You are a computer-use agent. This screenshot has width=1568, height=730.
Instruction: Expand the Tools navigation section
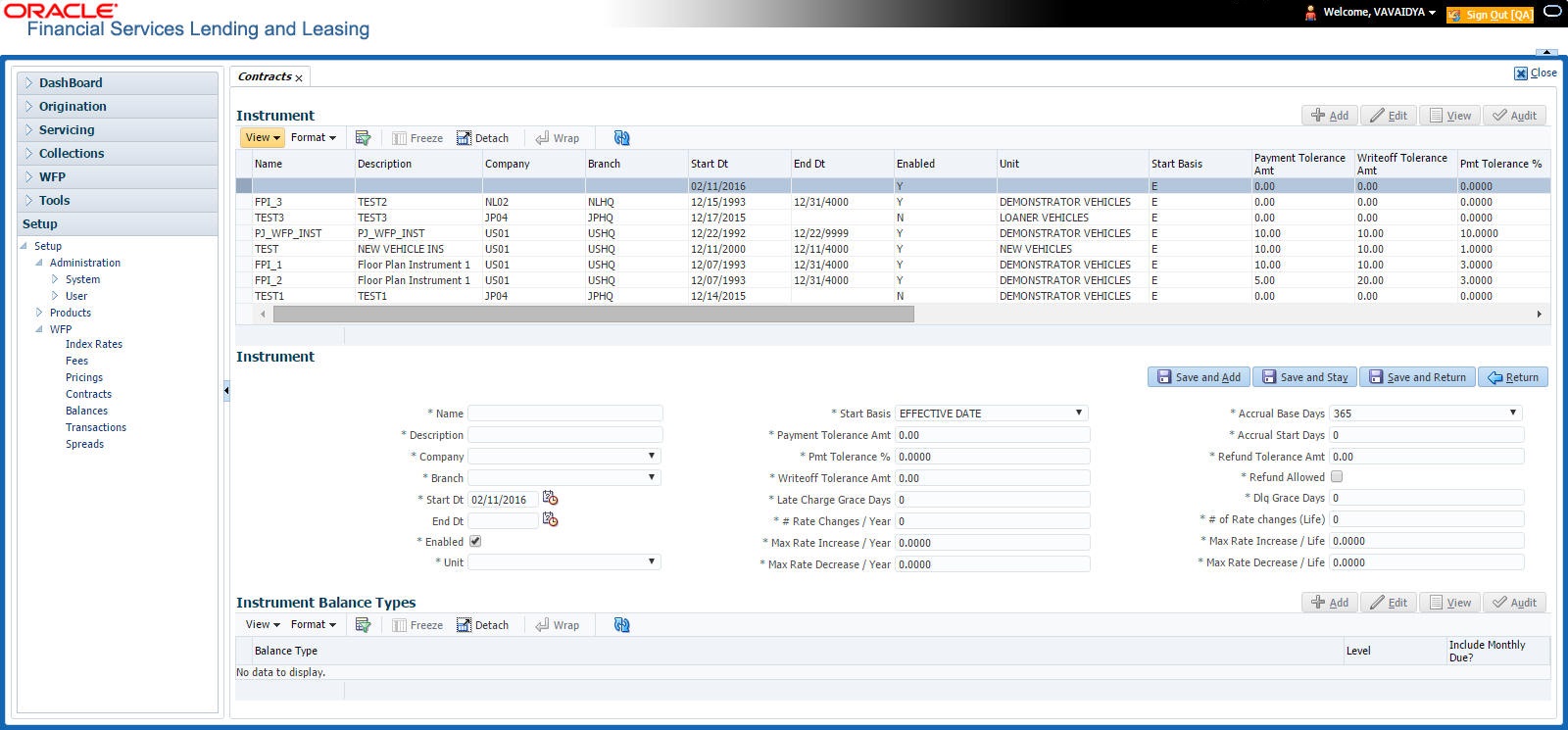click(x=118, y=201)
